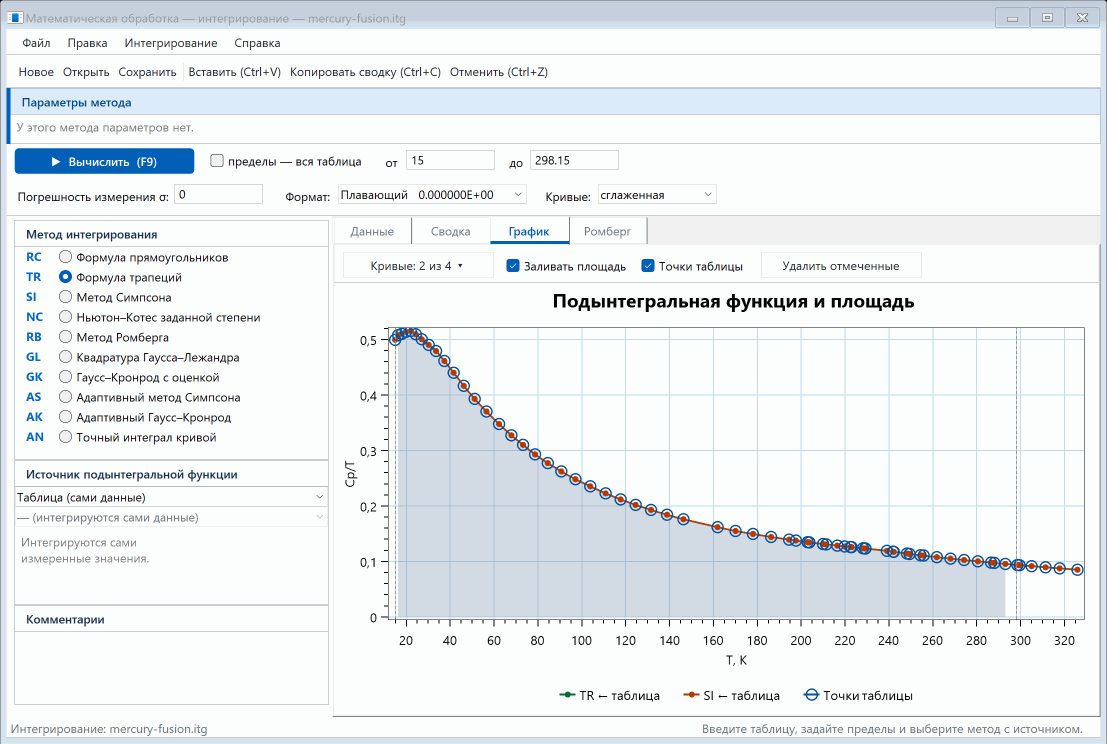Choose Квадратура Гаусса–Лежандра option

[66, 357]
